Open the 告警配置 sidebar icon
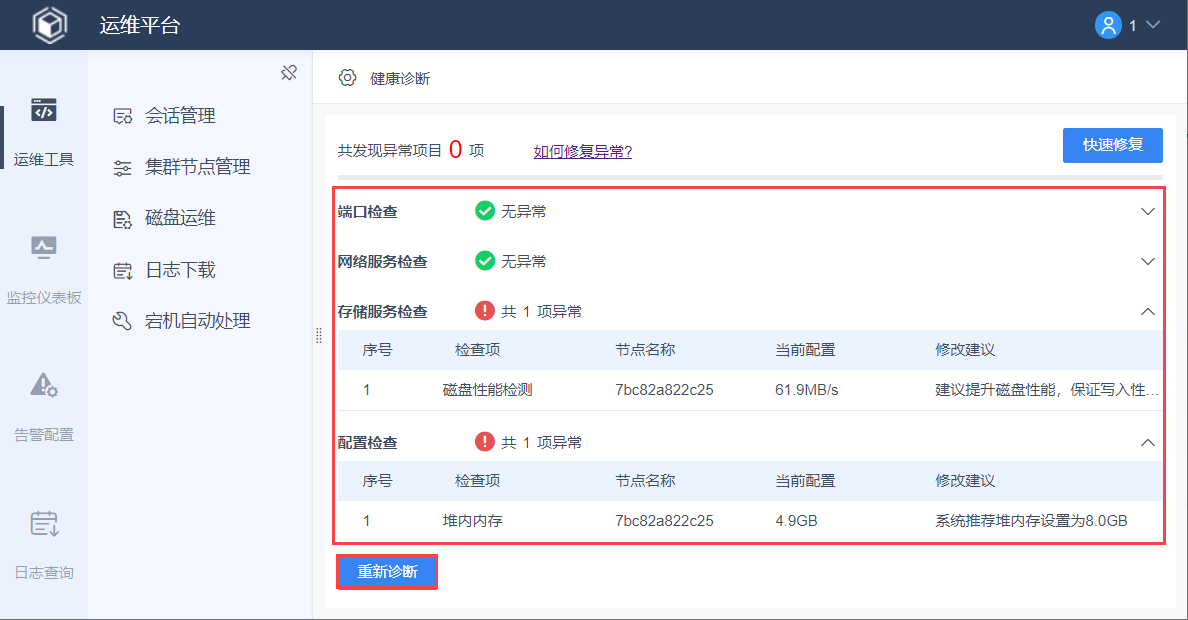Viewport: 1188px width, 620px height. click(43, 384)
